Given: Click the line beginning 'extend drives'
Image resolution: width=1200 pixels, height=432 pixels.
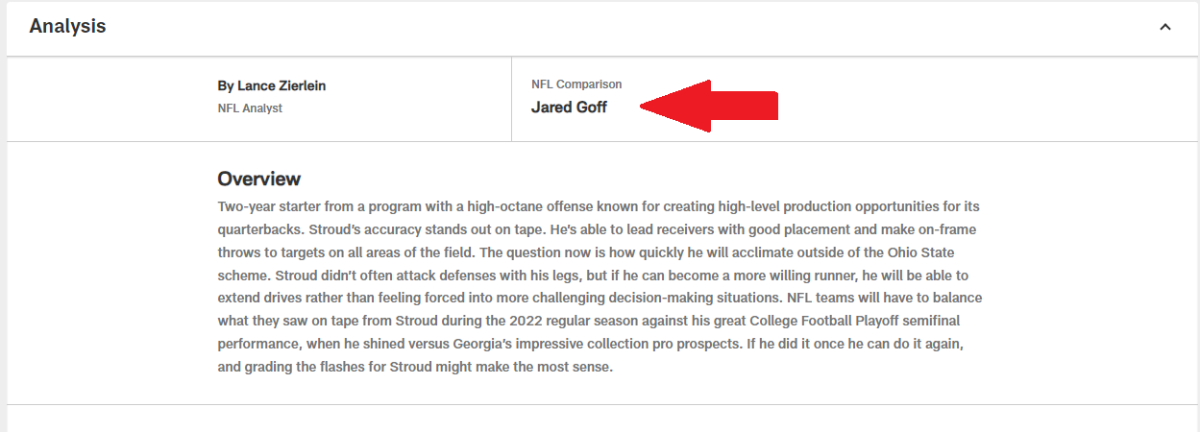Looking at the screenshot, I should (596, 298).
